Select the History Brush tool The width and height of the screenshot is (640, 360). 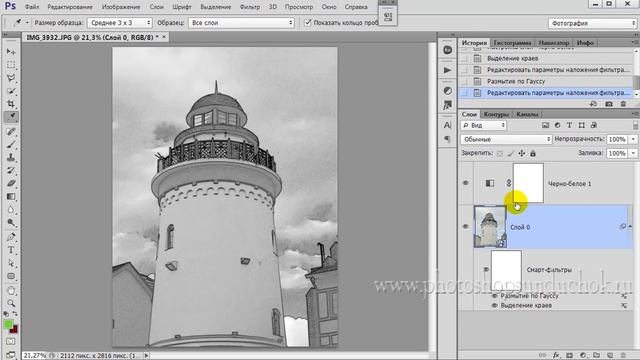pos(11,170)
